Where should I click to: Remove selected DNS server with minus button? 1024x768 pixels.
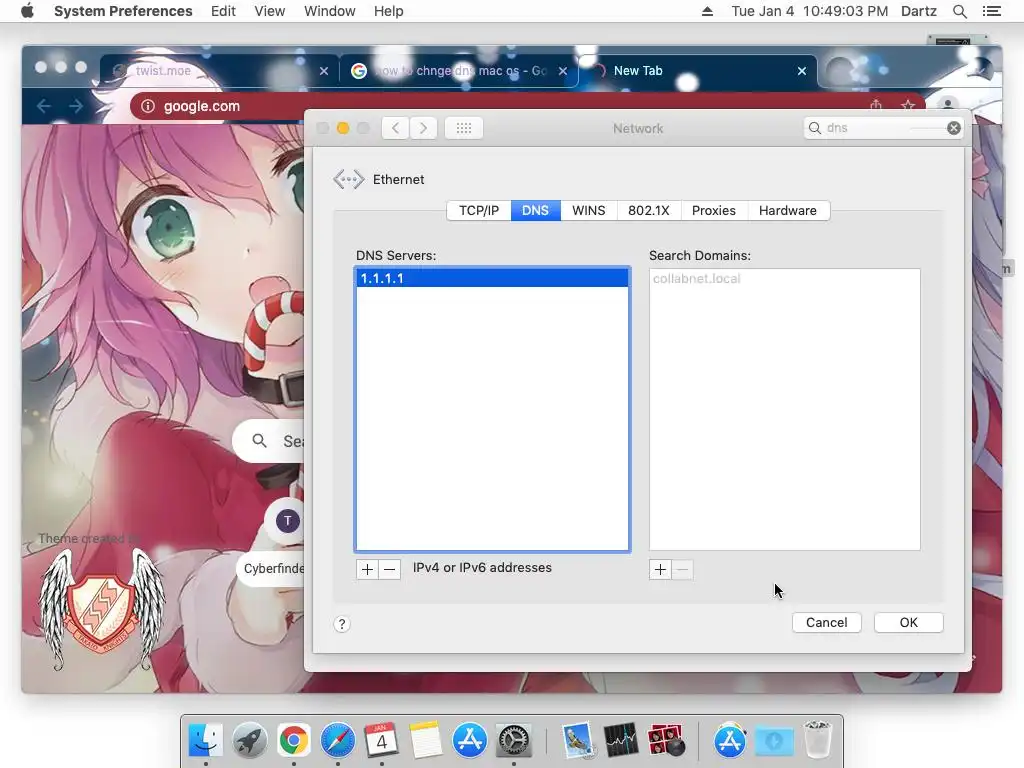point(389,569)
